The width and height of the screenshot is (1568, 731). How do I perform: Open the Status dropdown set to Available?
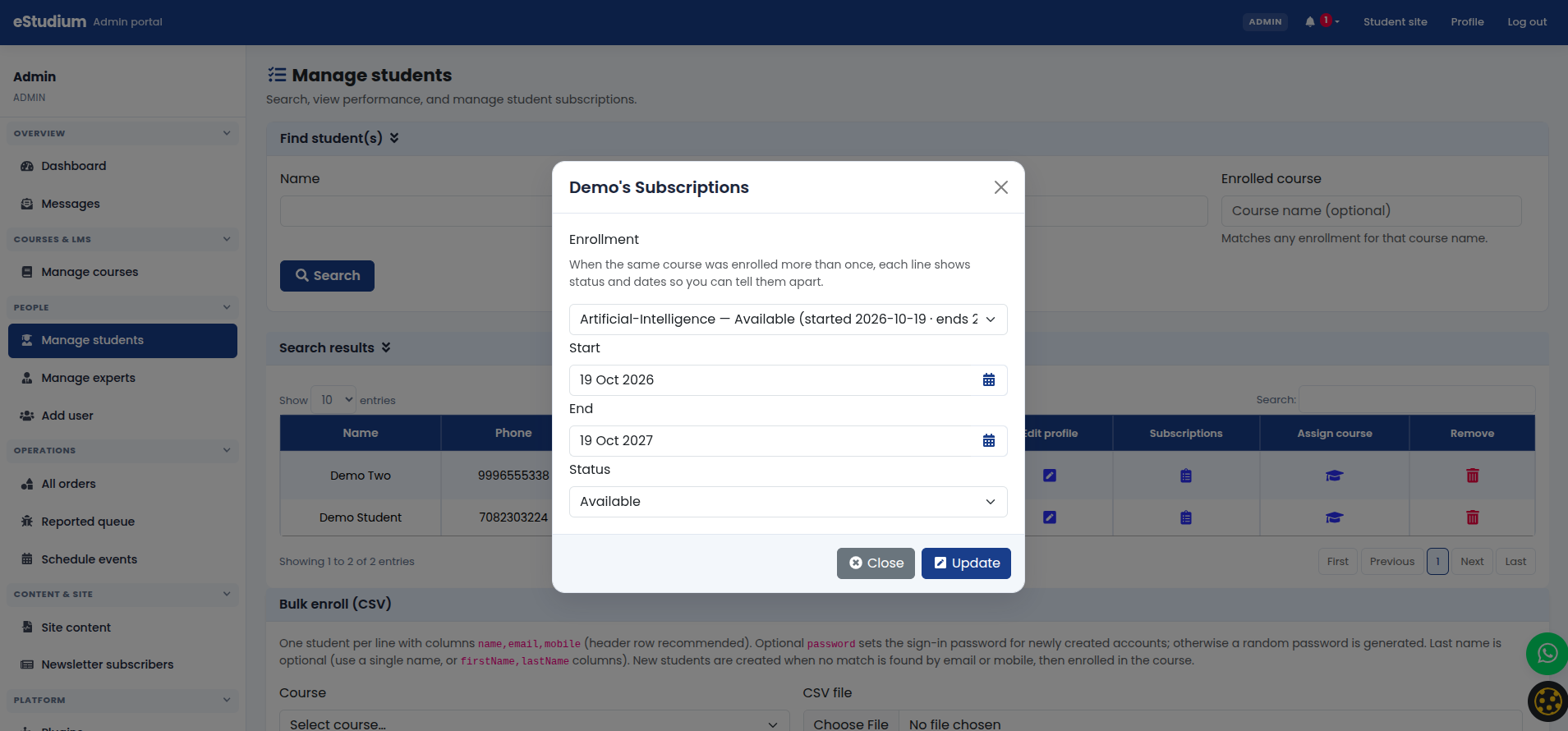(x=788, y=501)
